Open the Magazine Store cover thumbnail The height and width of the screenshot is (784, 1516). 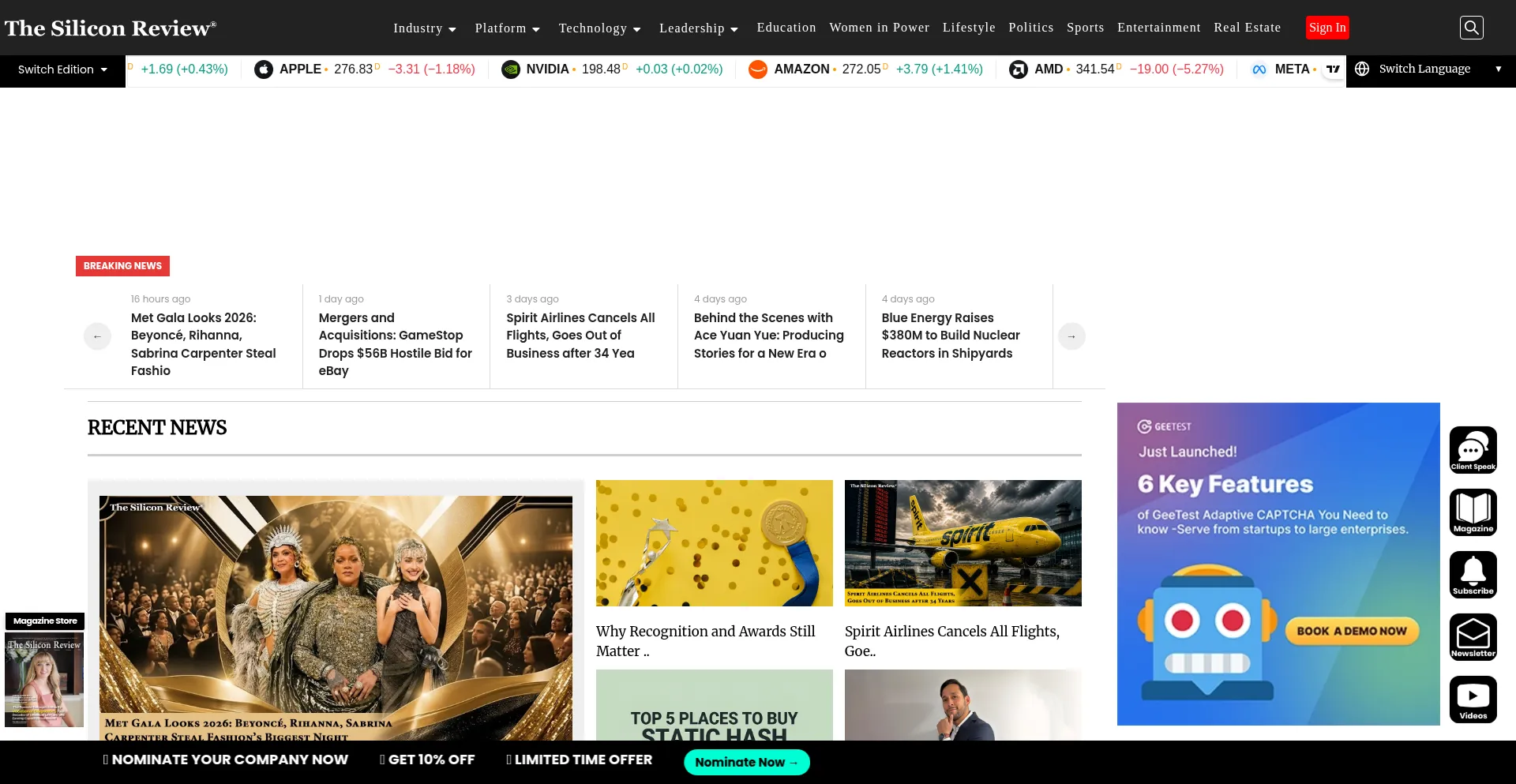click(44, 681)
